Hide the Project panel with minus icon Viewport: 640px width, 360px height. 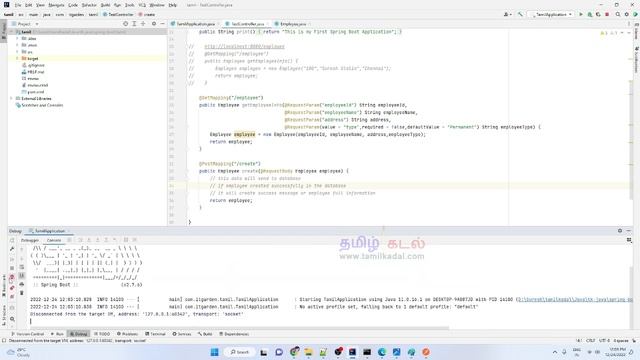162,24
